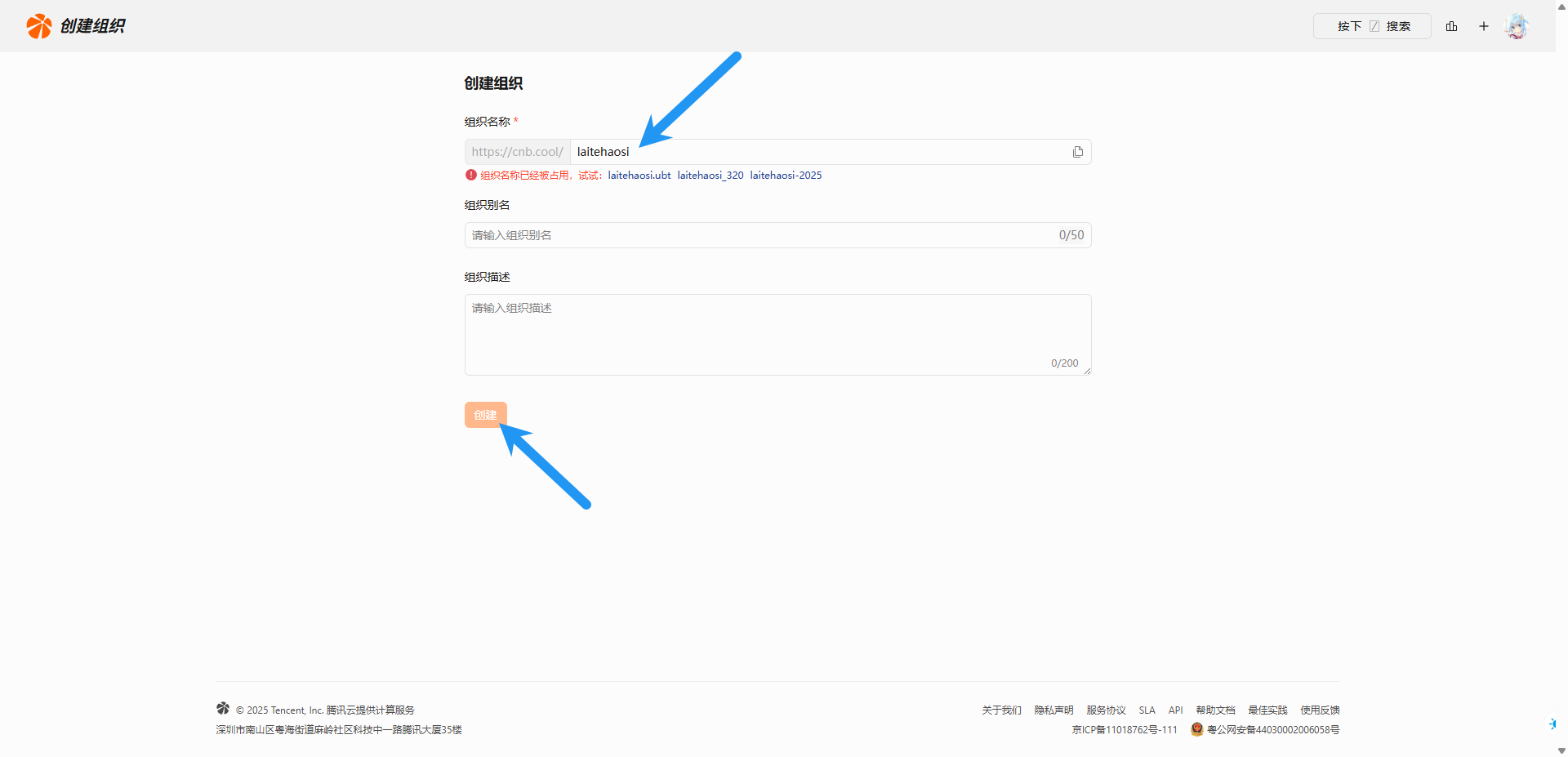This screenshot has width=1568, height=757.
Task: Click the police badge icon in footer
Action: 1197,729
